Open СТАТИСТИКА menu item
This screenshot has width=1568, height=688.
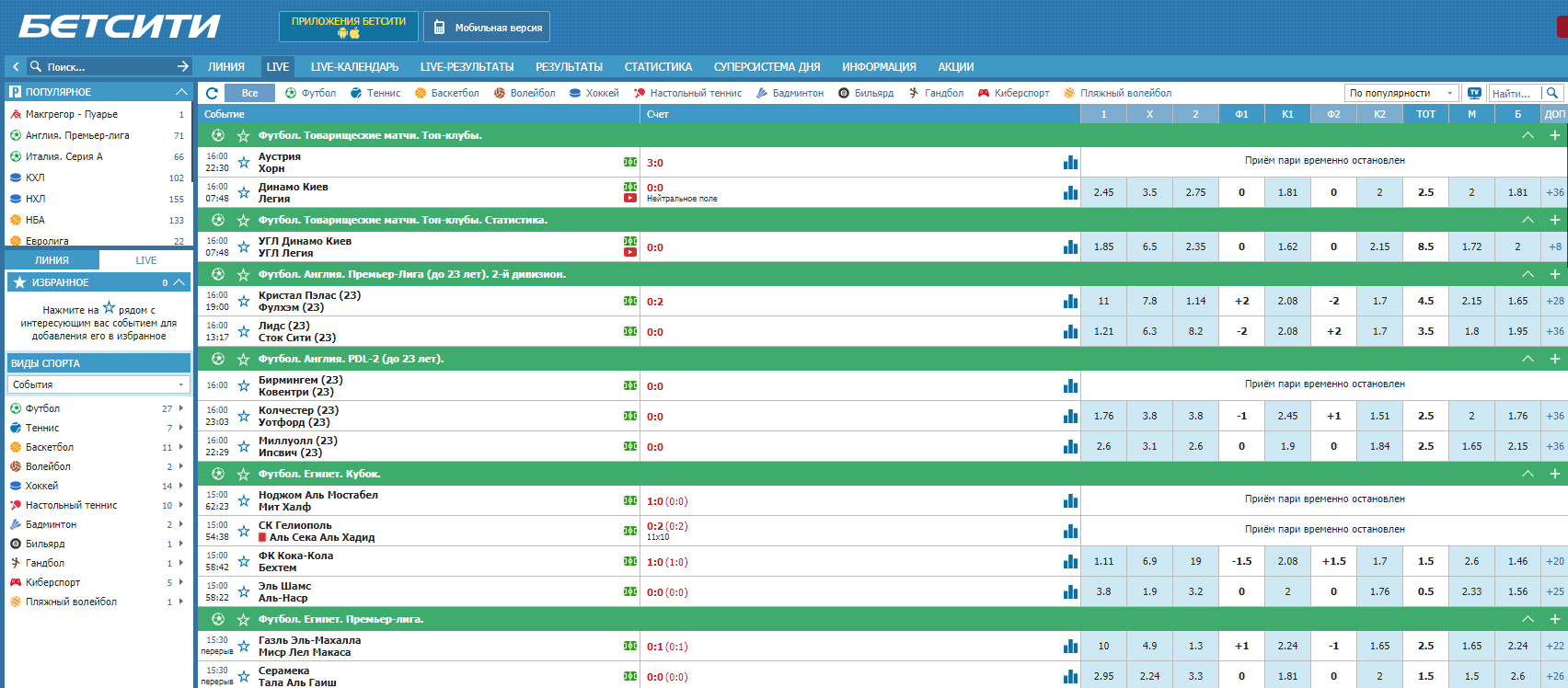coord(658,67)
